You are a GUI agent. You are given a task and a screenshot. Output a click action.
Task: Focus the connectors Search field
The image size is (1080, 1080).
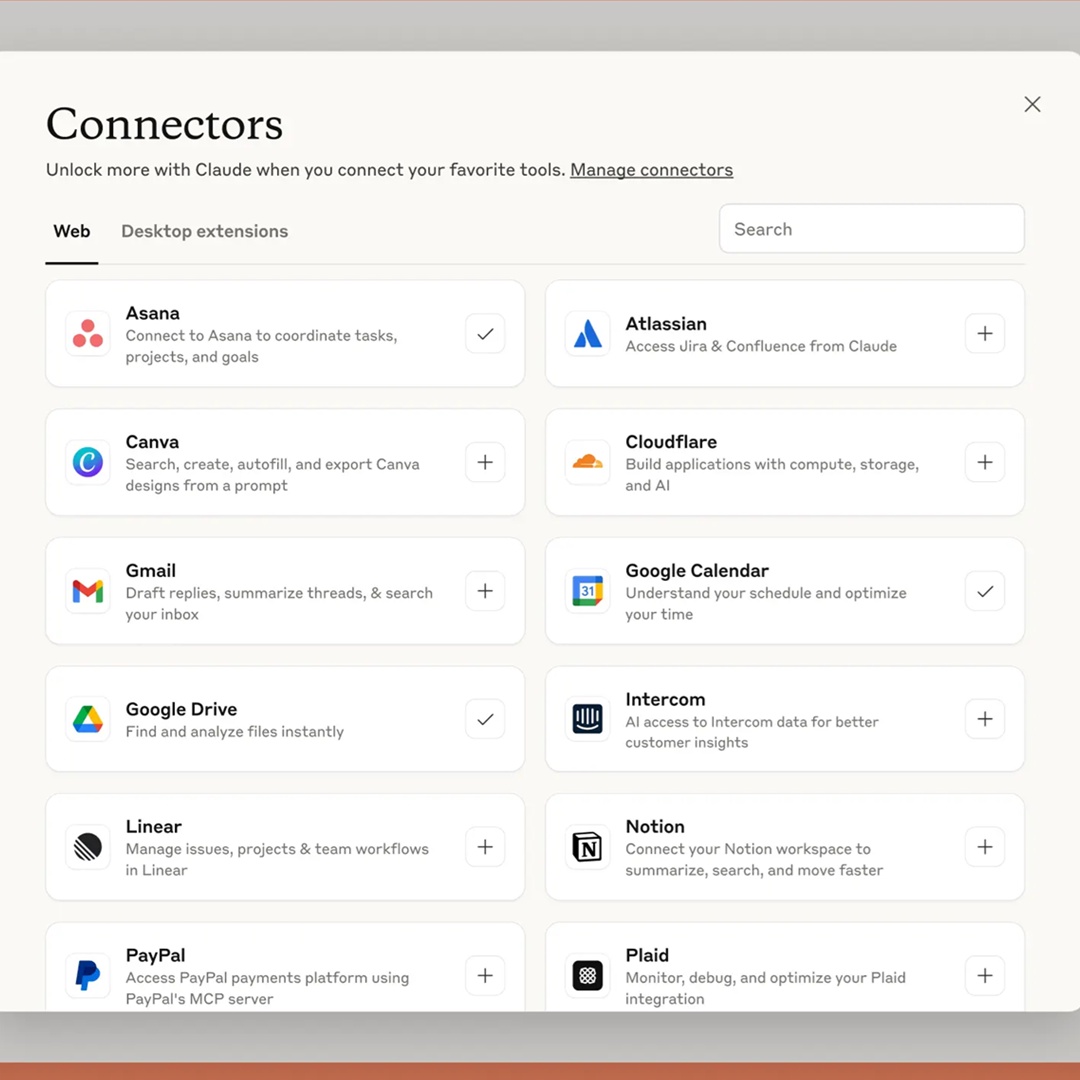click(871, 229)
